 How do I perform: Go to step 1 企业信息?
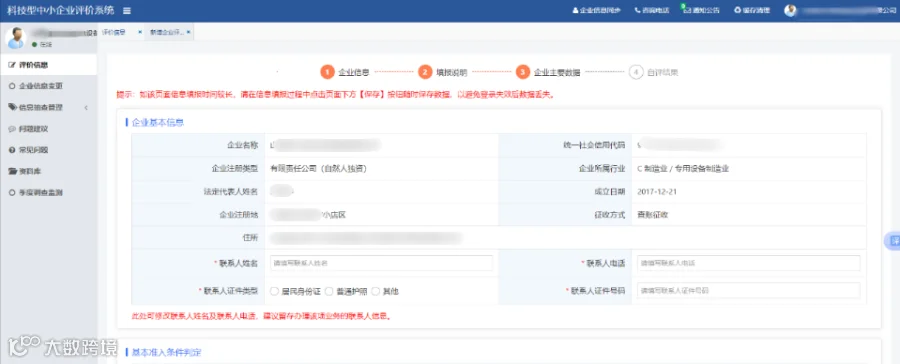pos(344,72)
